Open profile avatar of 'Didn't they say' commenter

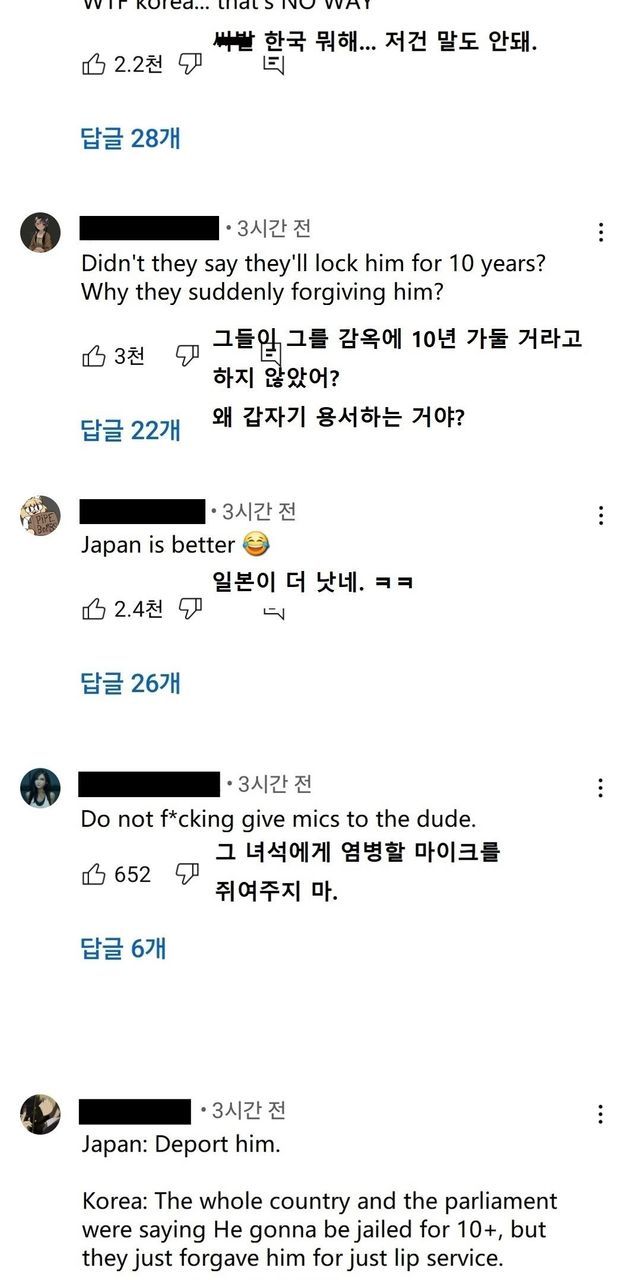pyautogui.click(x=40, y=233)
